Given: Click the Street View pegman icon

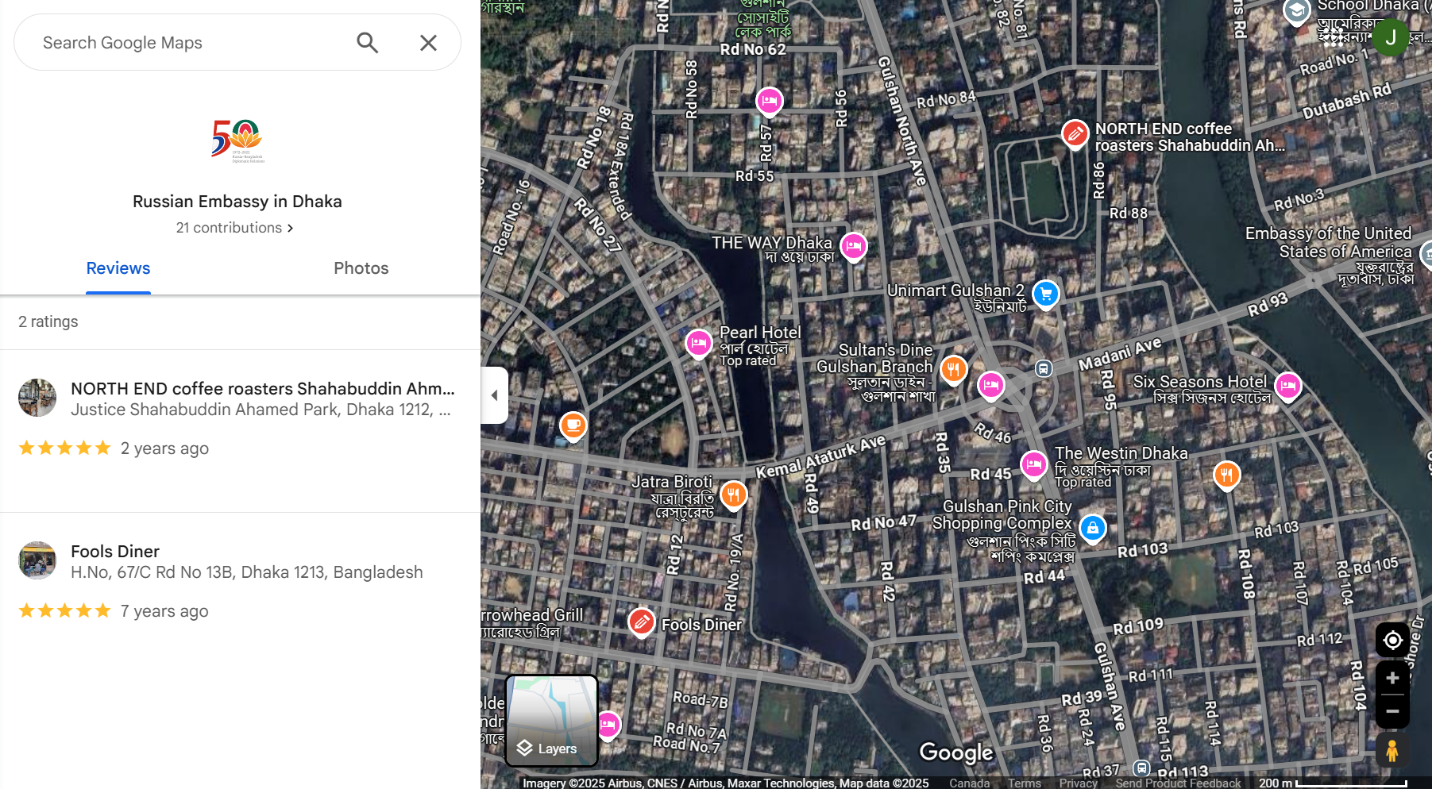Looking at the screenshot, I should coord(1392,751).
